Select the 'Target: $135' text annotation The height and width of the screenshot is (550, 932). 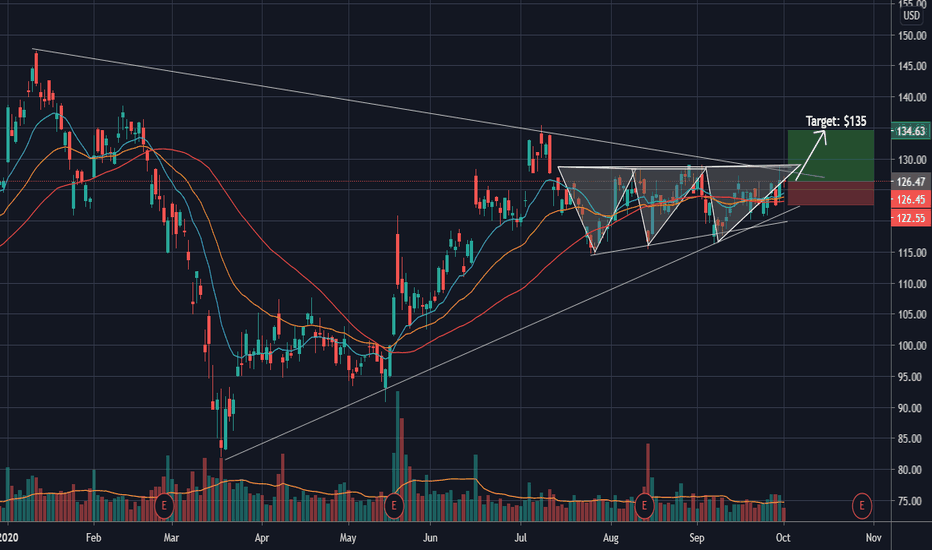tap(836, 121)
